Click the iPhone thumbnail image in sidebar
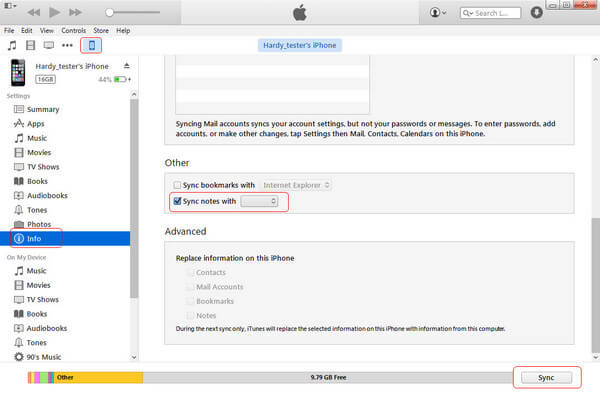The image size is (600, 393). point(18,72)
